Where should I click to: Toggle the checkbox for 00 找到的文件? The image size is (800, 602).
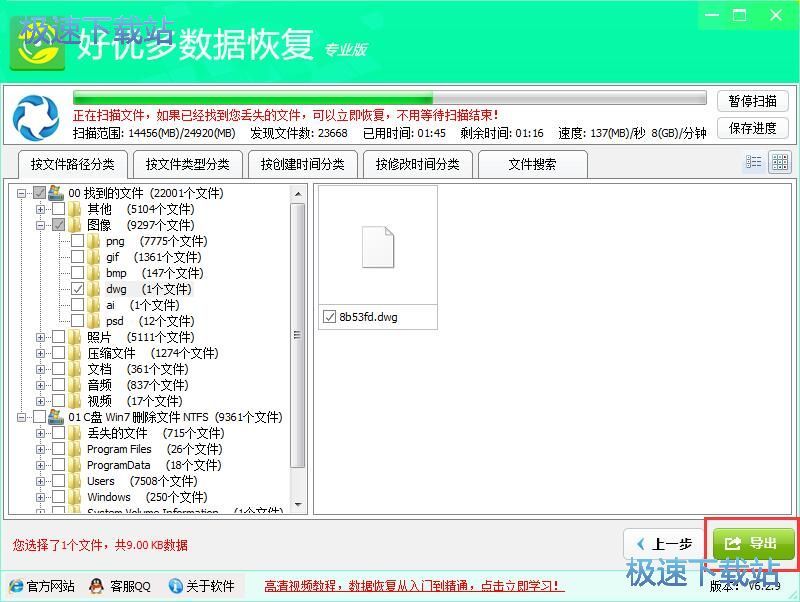pos(40,193)
